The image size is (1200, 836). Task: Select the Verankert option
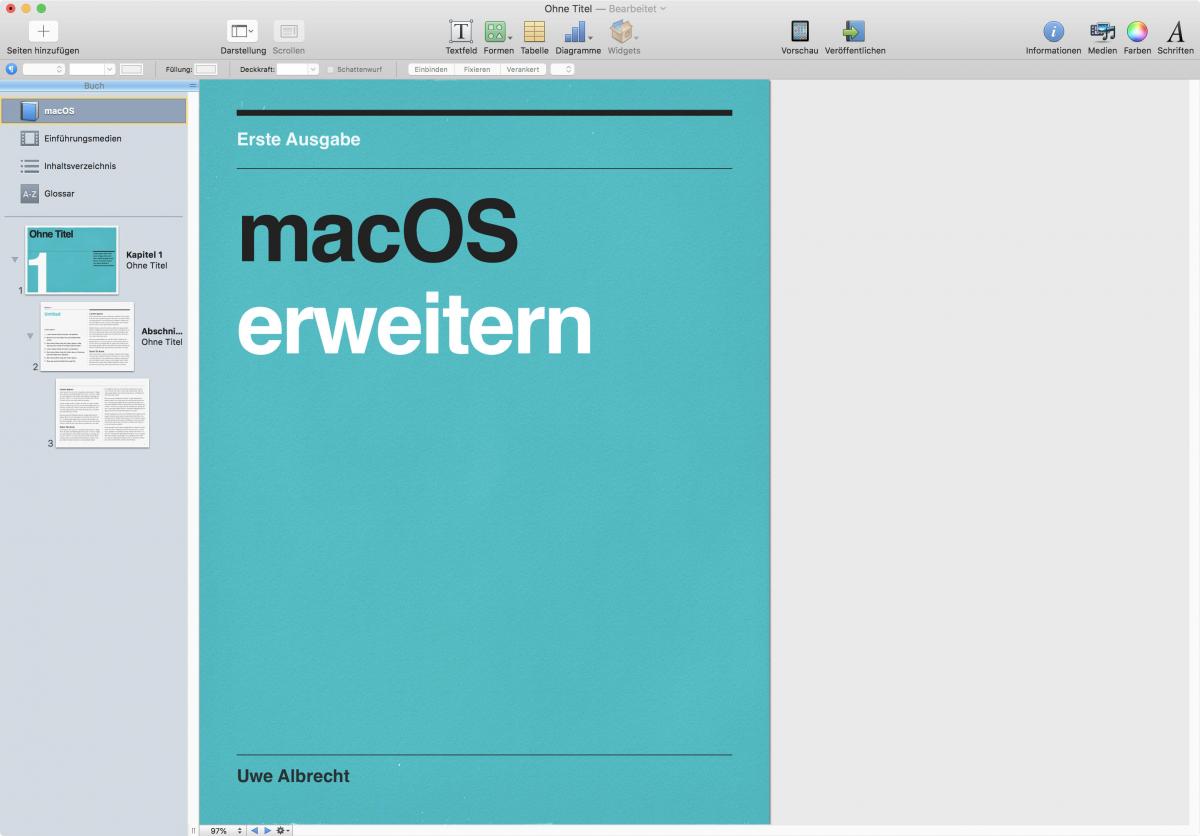(522, 69)
